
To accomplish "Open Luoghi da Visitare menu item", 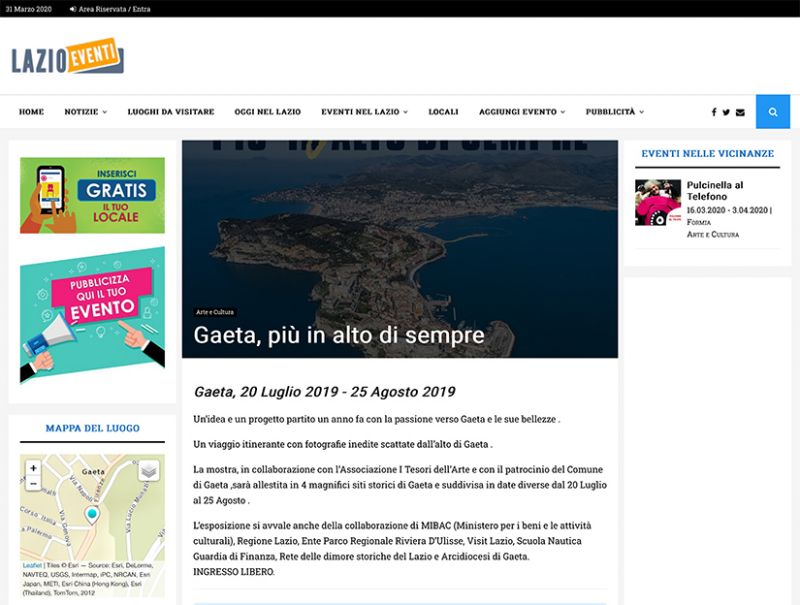I will (171, 112).
